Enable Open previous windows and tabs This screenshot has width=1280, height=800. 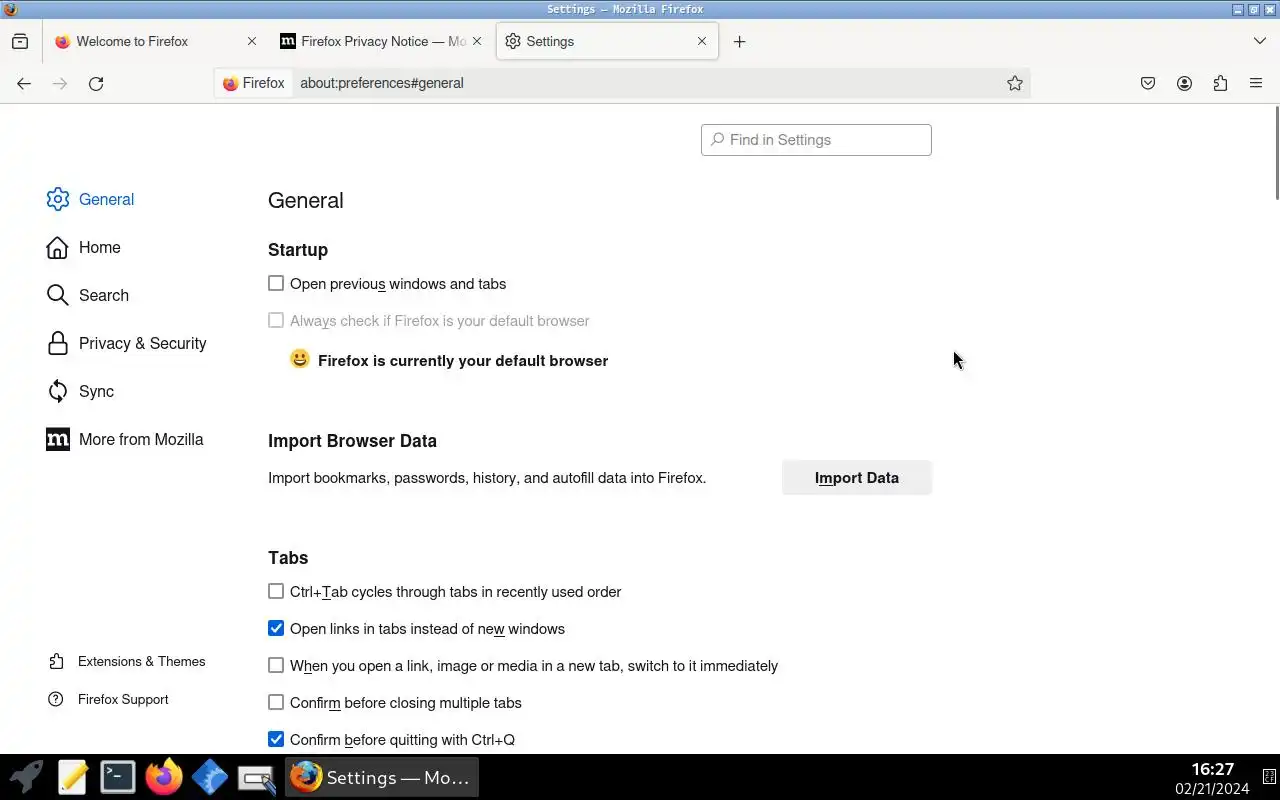pyautogui.click(x=276, y=284)
